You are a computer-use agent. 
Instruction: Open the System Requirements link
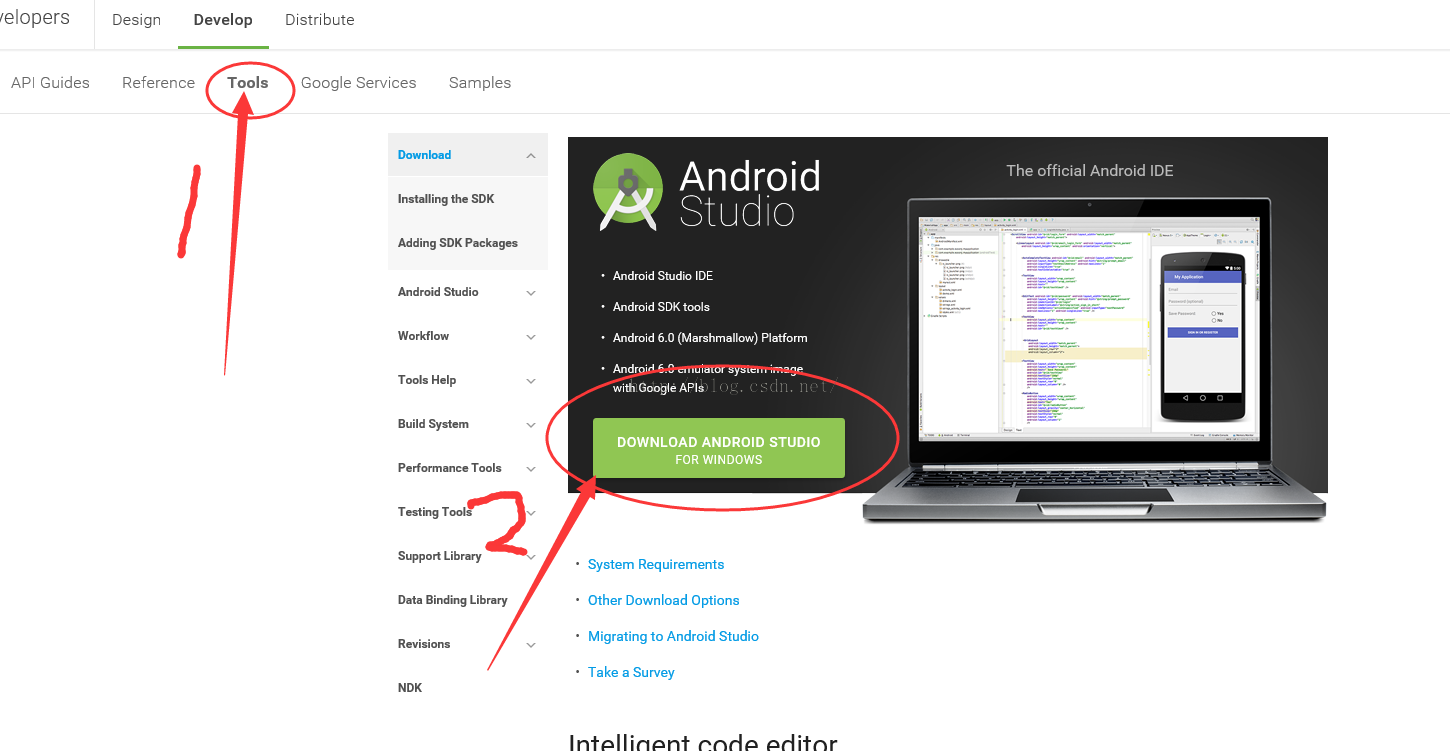[x=656, y=565]
